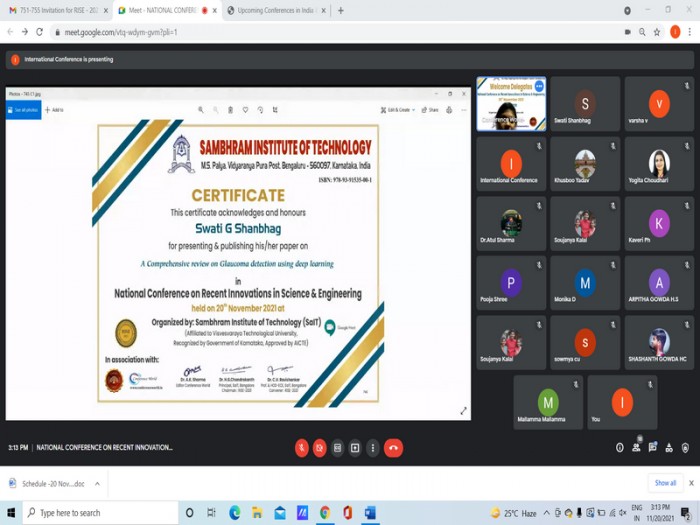Open the chat with everyone icon

[653, 447]
